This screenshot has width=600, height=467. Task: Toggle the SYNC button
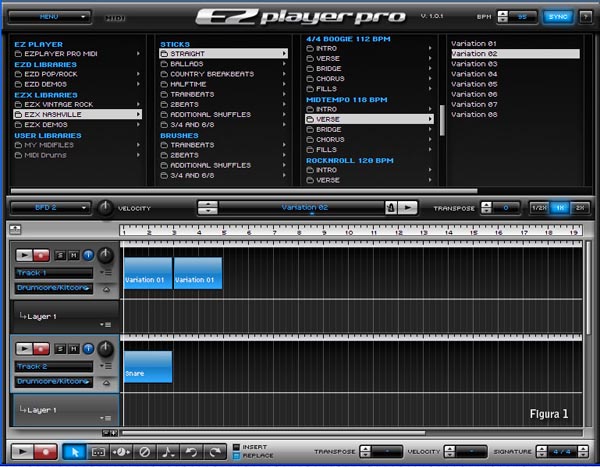[x=558, y=17]
